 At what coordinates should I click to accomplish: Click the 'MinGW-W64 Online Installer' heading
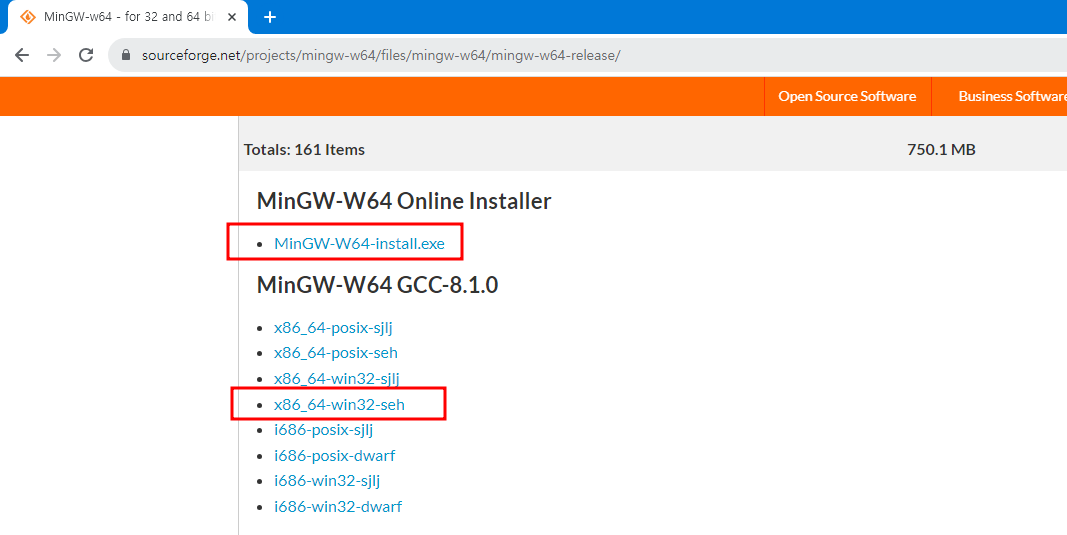coord(404,201)
